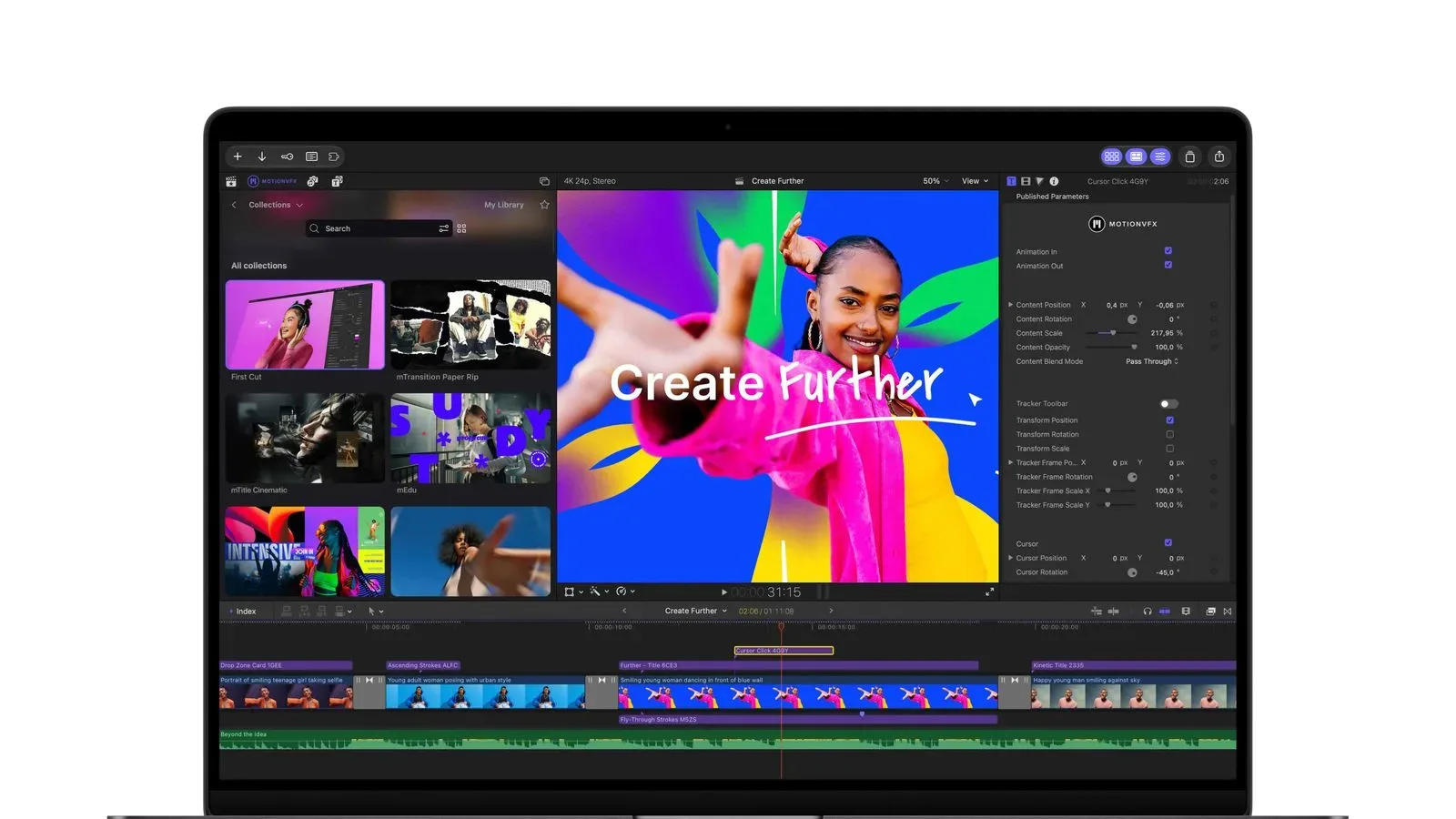This screenshot has width=1456, height=819.
Task: Click the back arrow beside Collections
Action: point(234,205)
